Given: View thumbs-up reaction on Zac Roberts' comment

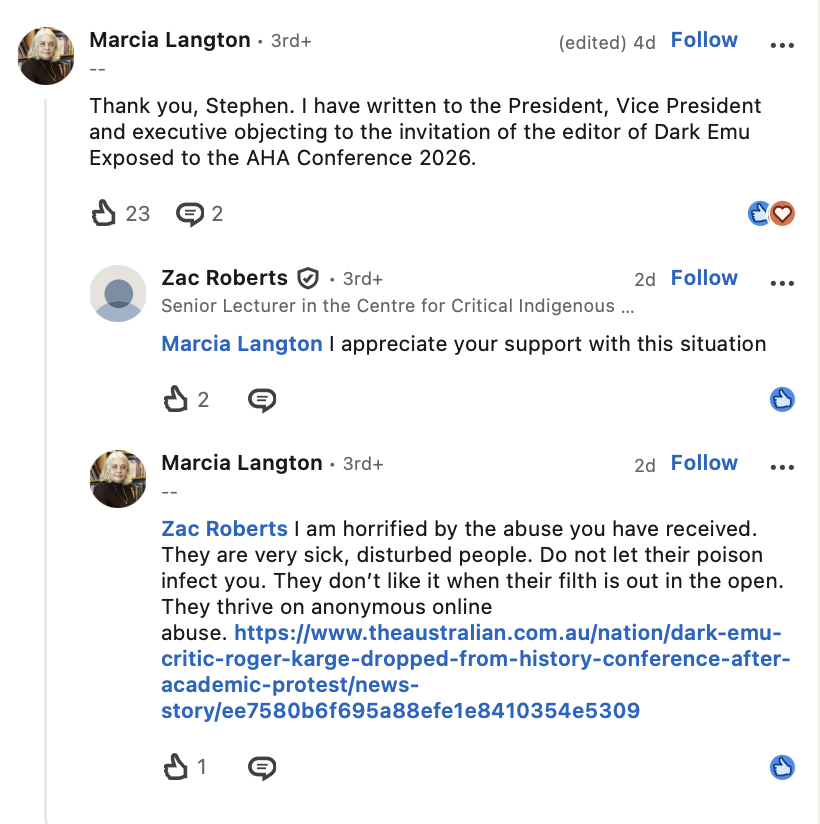Looking at the screenshot, I should pos(782,399).
